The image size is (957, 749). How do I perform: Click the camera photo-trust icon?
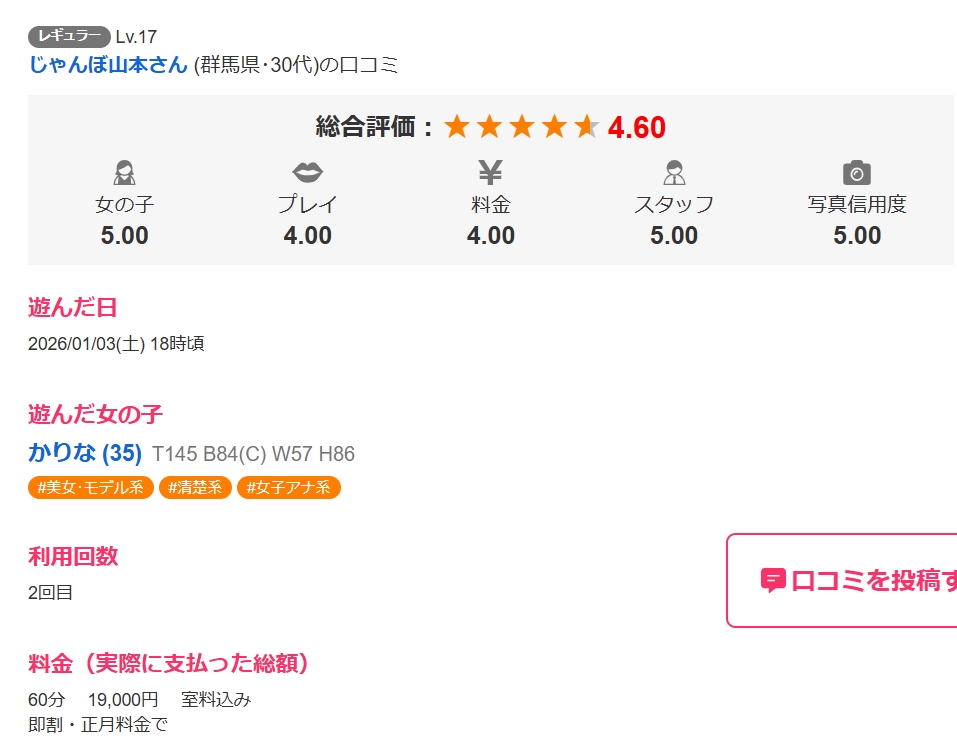click(x=857, y=173)
